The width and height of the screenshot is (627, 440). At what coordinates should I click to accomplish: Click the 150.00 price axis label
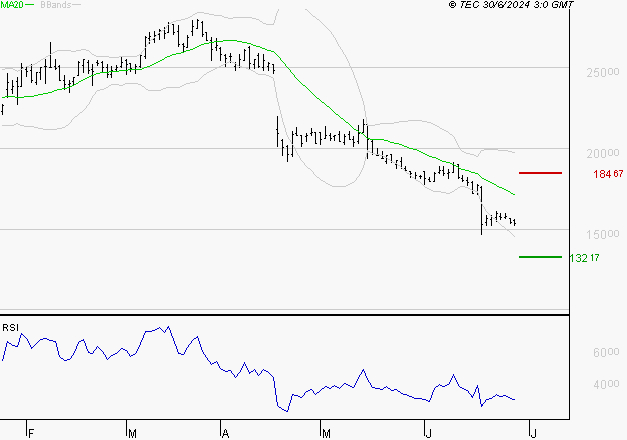tap(603, 234)
